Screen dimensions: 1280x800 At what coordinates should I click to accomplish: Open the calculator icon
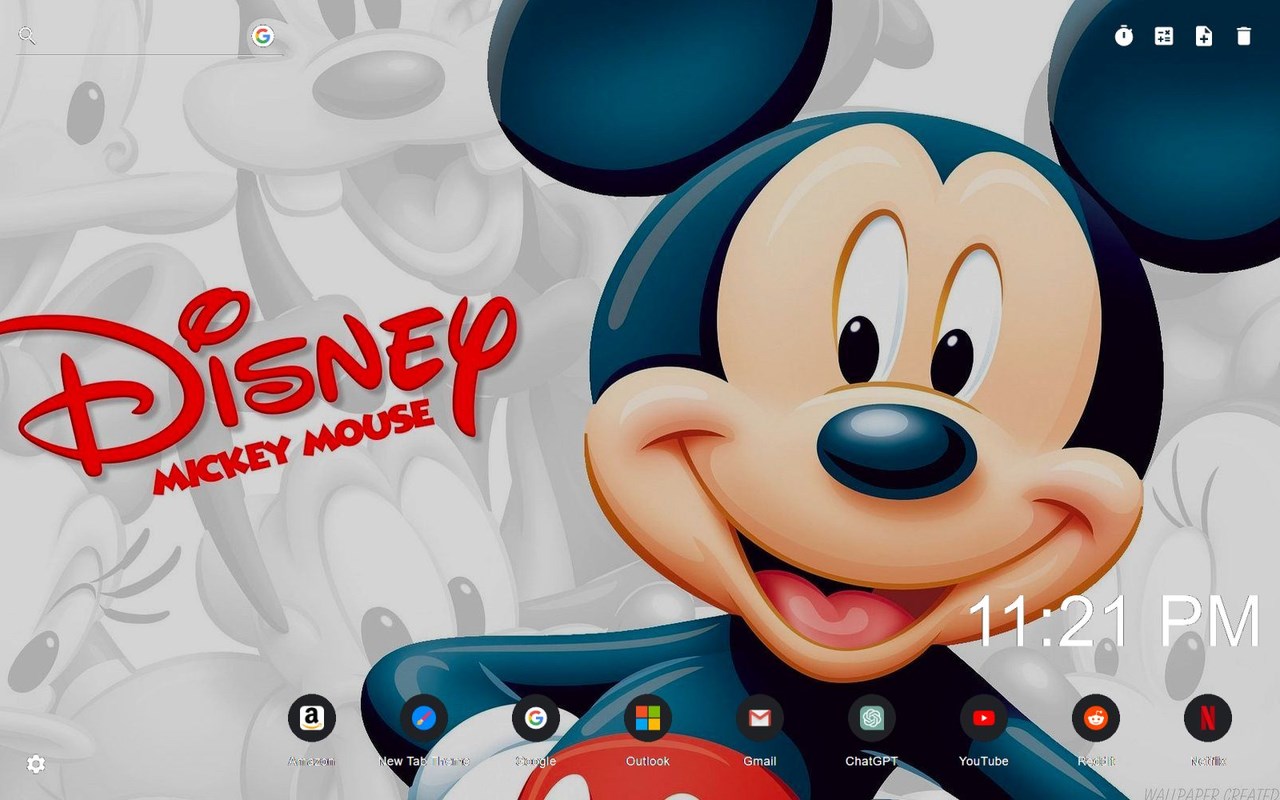coord(1164,36)
